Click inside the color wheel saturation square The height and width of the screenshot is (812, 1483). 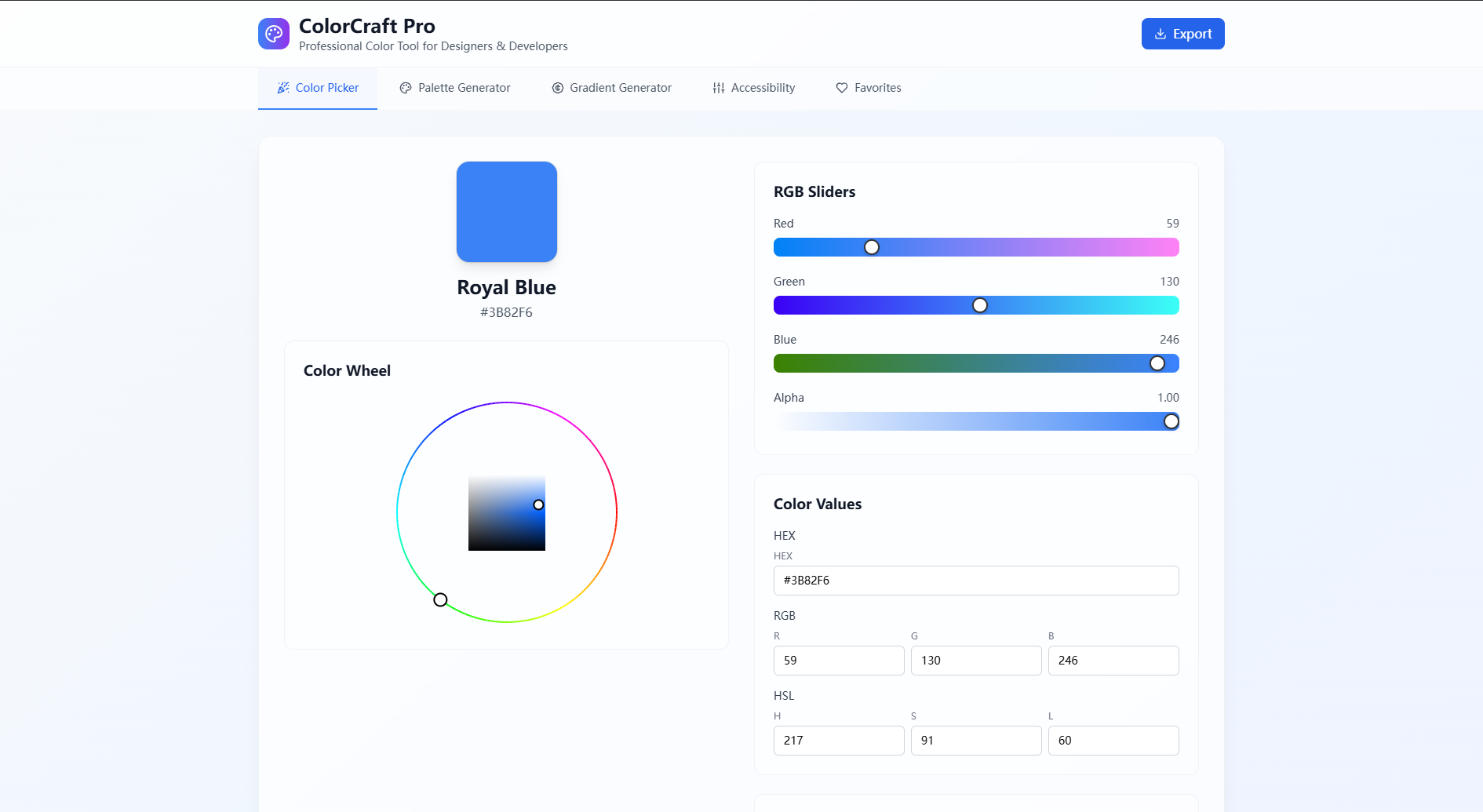pyautogui.click(x=506, y=514)
